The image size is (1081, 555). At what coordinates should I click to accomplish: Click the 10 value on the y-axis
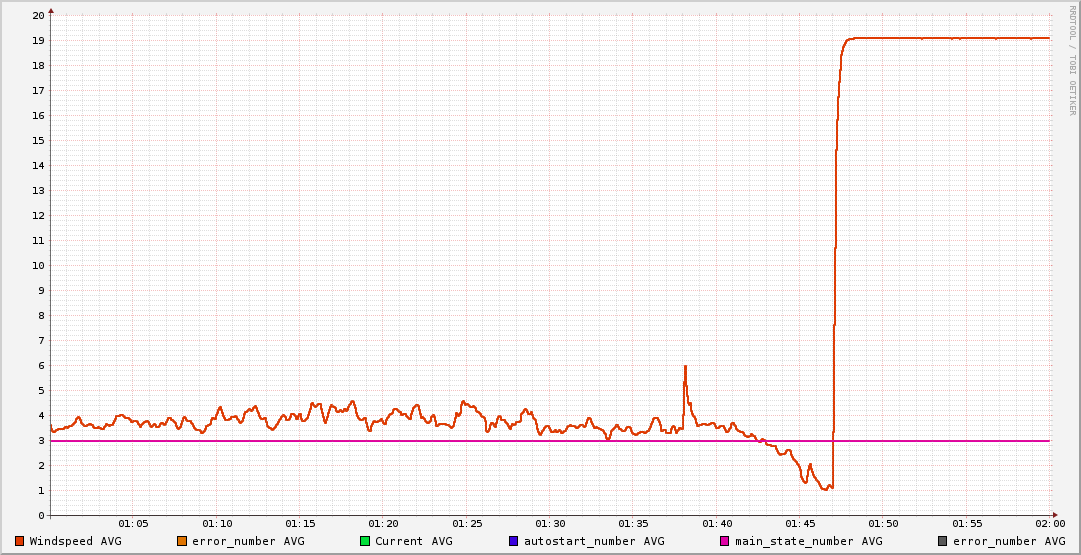(38, 266)
